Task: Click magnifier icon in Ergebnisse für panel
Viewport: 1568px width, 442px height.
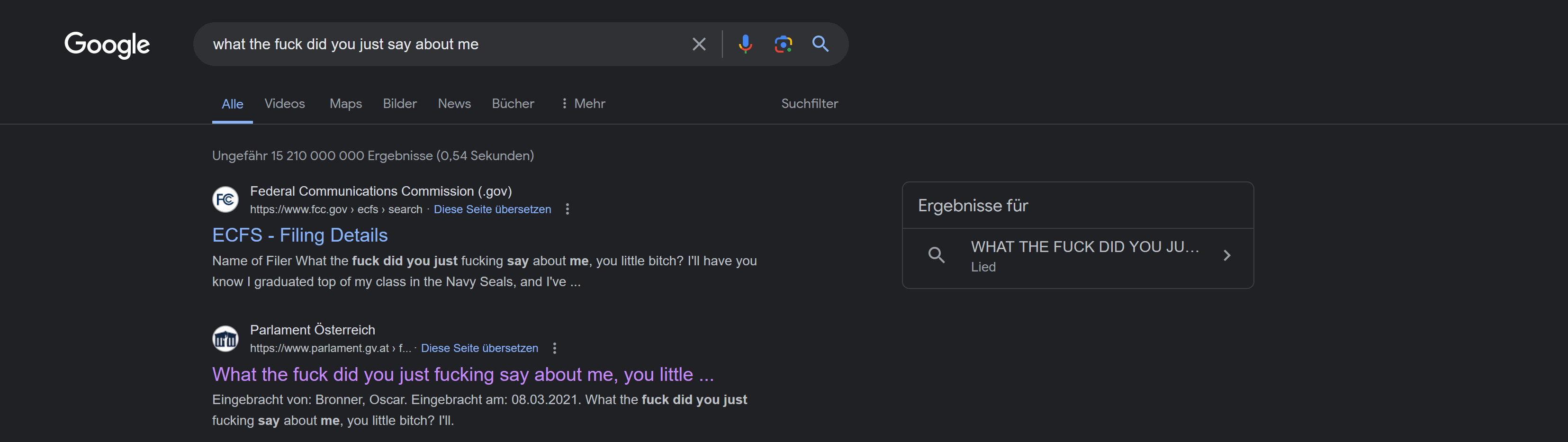Action: click(x=936, y=255)
